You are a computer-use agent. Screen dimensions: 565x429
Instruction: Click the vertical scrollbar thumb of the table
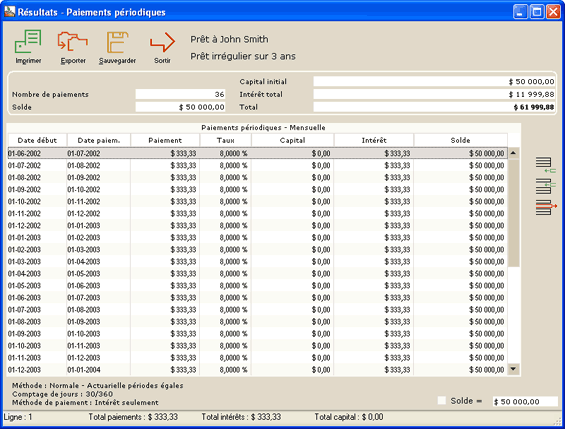(x=513, y=213)
